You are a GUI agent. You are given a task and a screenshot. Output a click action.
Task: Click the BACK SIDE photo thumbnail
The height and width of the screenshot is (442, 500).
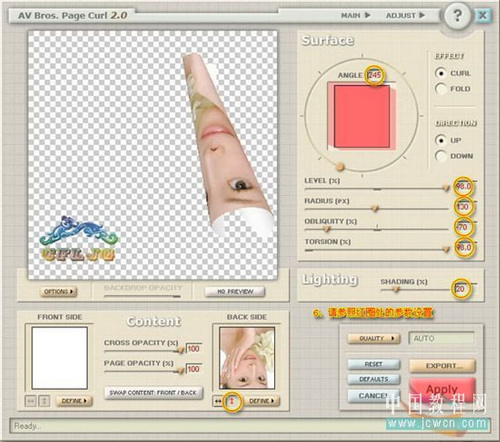click(247, 358)
